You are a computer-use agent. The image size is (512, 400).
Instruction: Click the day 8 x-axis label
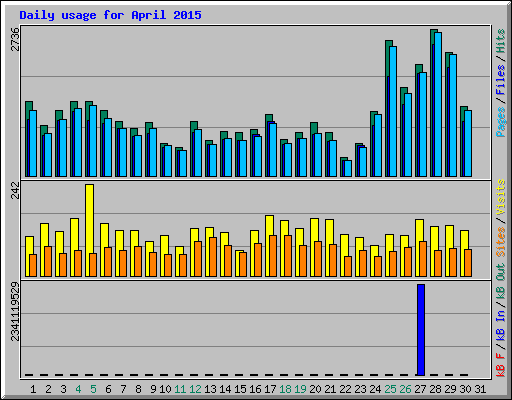(138, 389)
